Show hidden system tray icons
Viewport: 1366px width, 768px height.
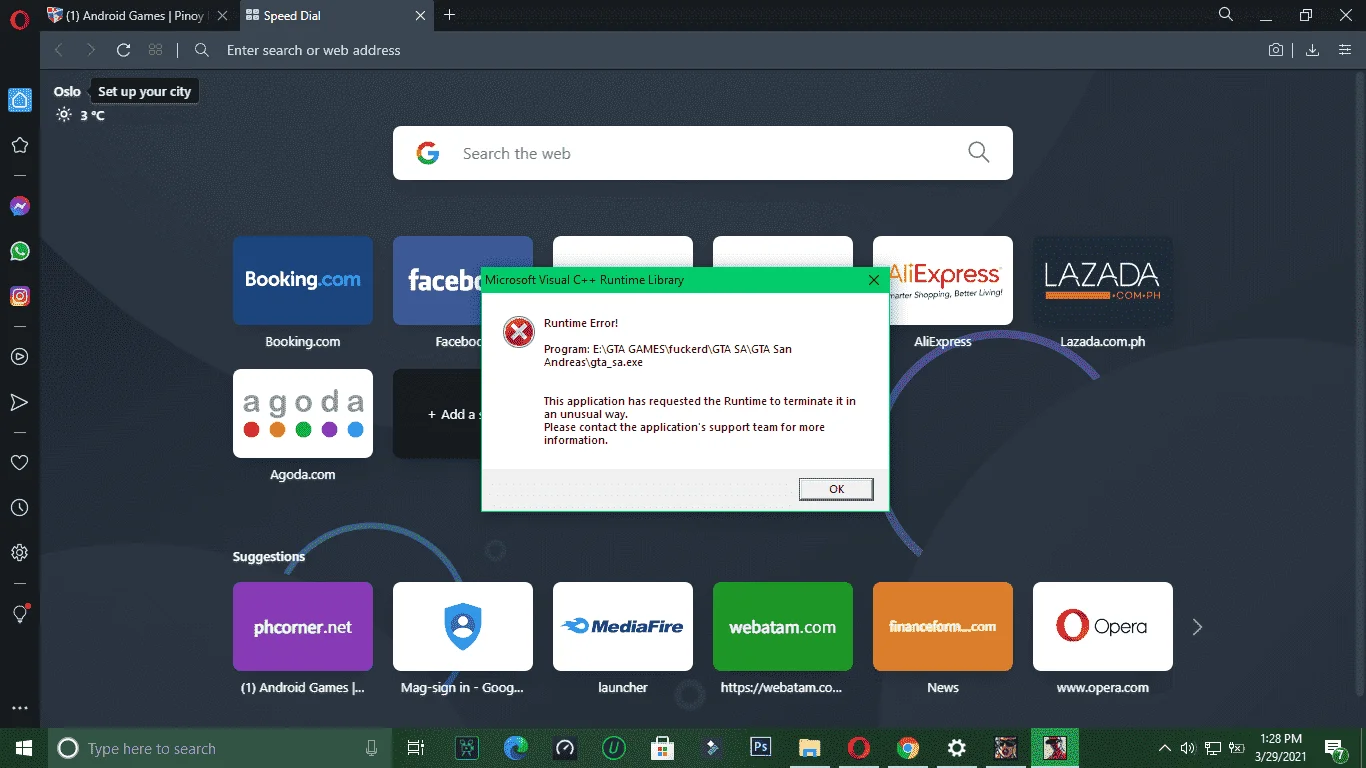click(1164, 748)
